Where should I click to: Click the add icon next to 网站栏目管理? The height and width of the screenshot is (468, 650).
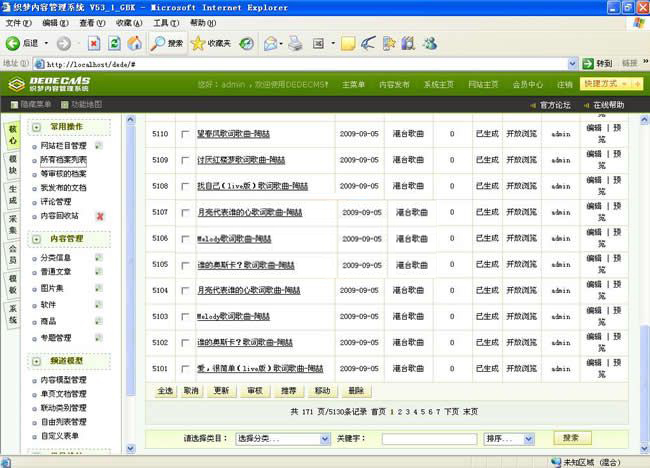98,146
